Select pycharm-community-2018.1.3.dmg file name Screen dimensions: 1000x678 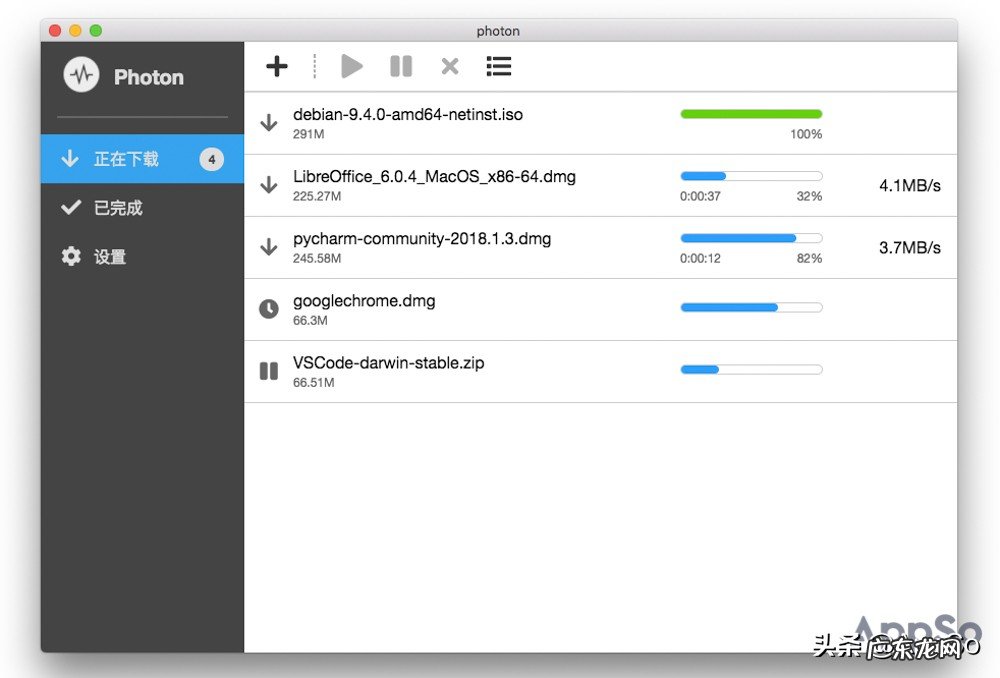422,239
